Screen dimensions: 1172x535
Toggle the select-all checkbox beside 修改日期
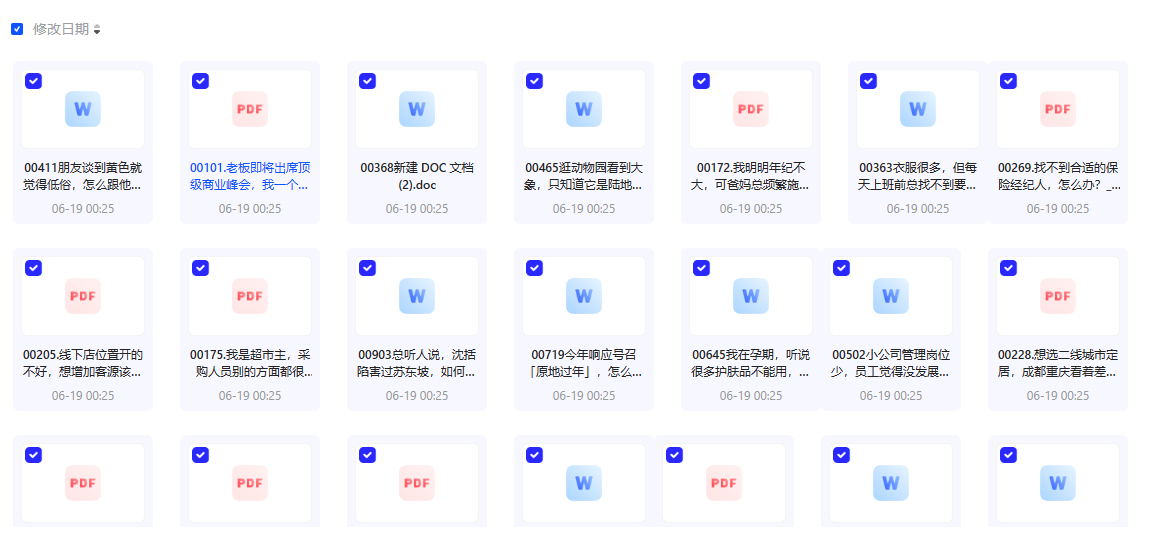[x=17, y=29]
